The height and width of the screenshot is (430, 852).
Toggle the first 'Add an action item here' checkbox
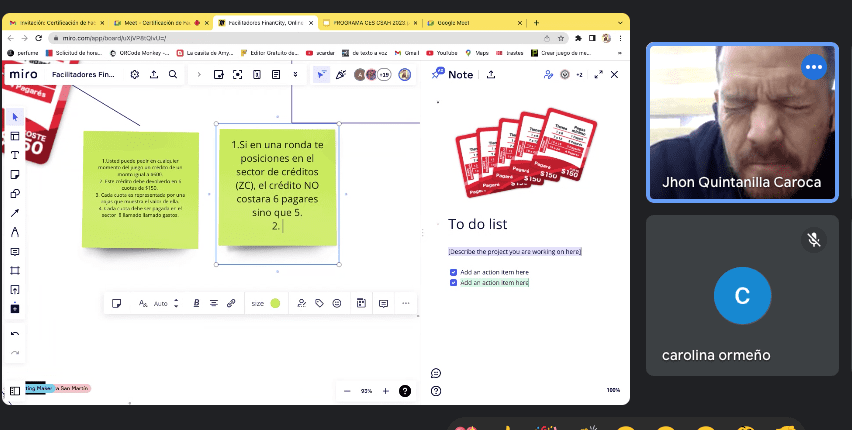coord(454,272)
